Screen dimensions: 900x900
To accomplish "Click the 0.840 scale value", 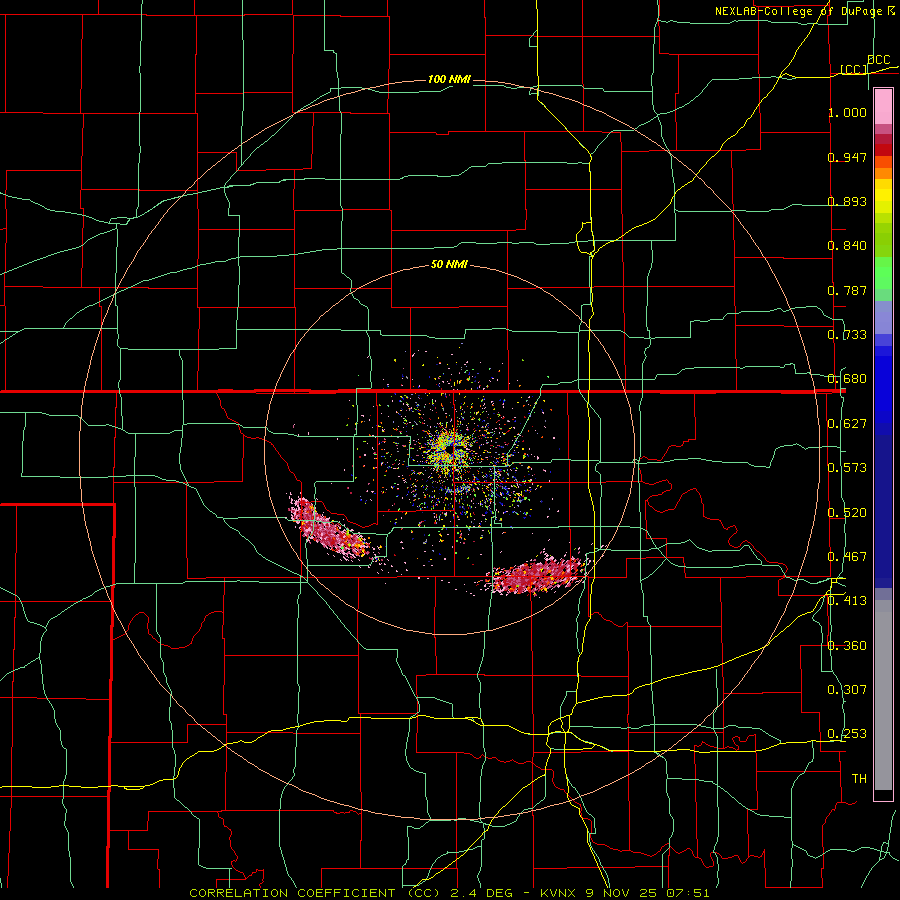I will click(x=847, y=246).
